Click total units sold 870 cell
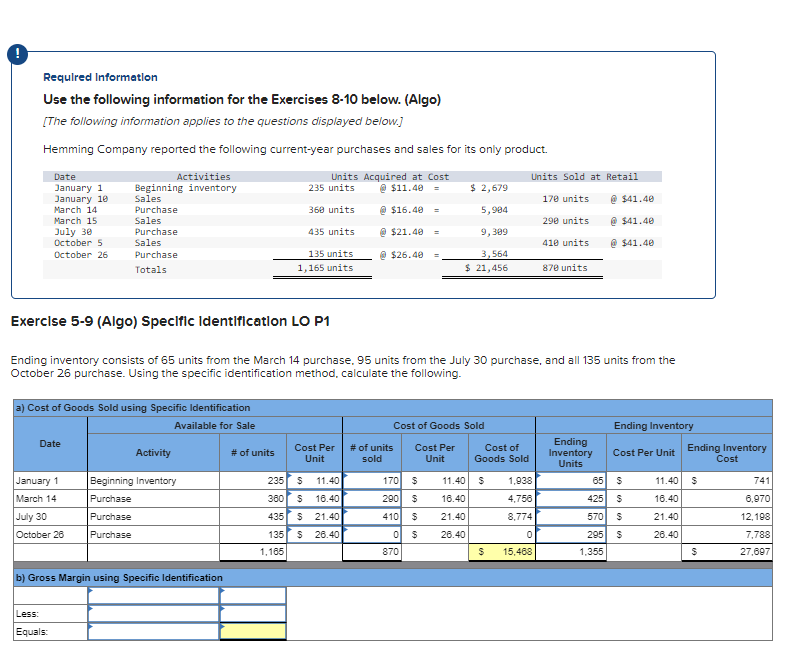This screenshot has width=802, height=652. [x=372, y=552]
